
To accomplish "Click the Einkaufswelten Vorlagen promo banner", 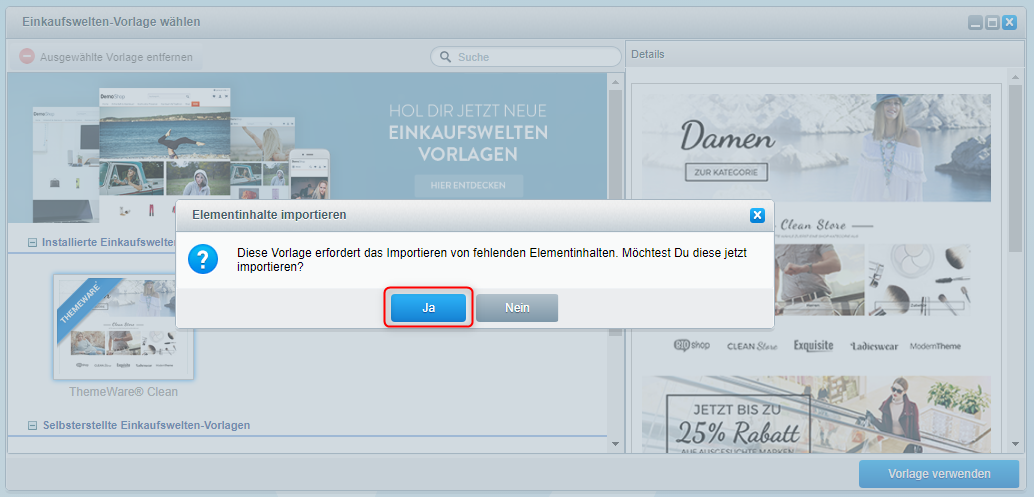I will coord(307,148).
